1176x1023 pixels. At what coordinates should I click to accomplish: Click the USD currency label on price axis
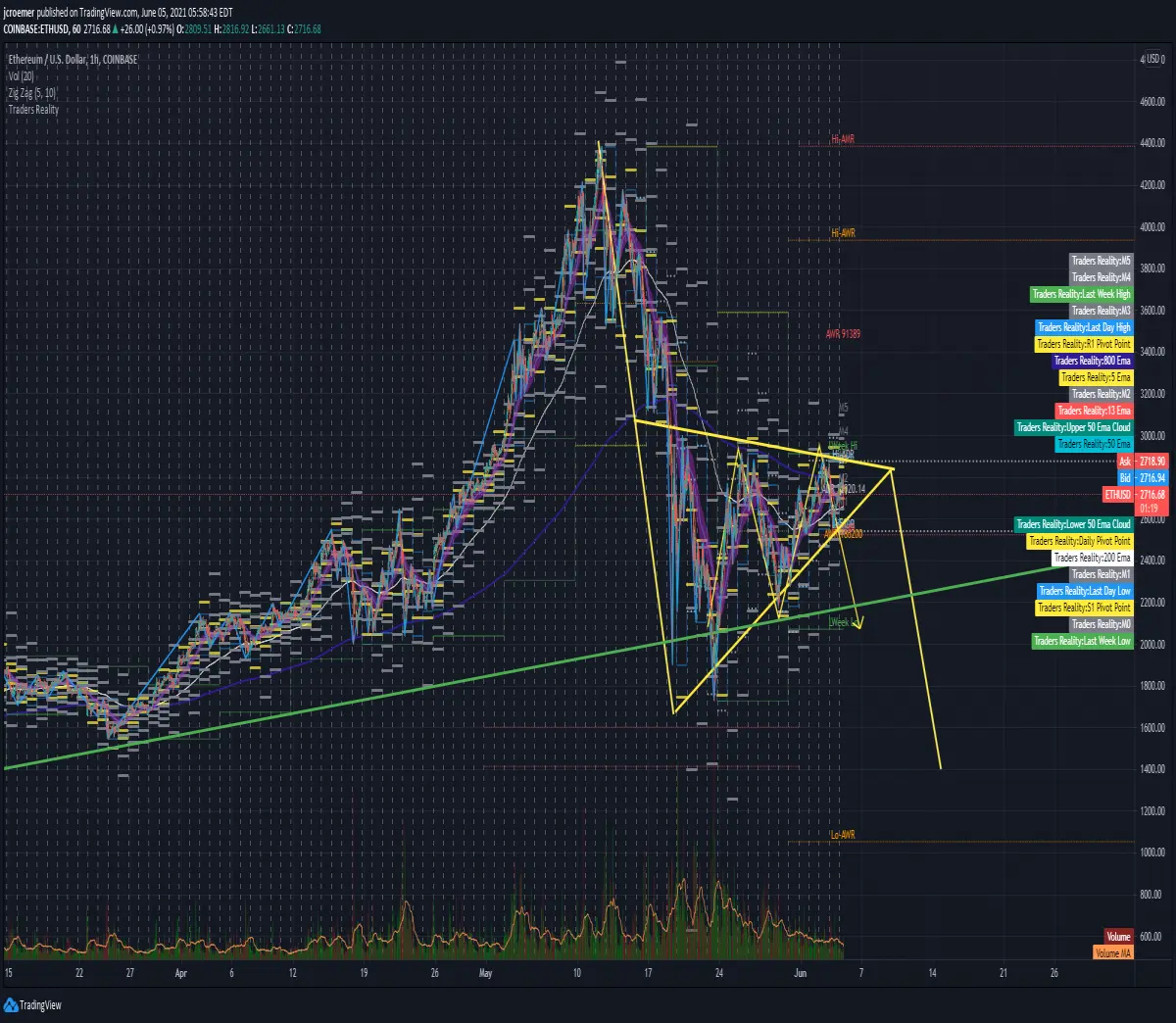click(x=1155, y=60)
